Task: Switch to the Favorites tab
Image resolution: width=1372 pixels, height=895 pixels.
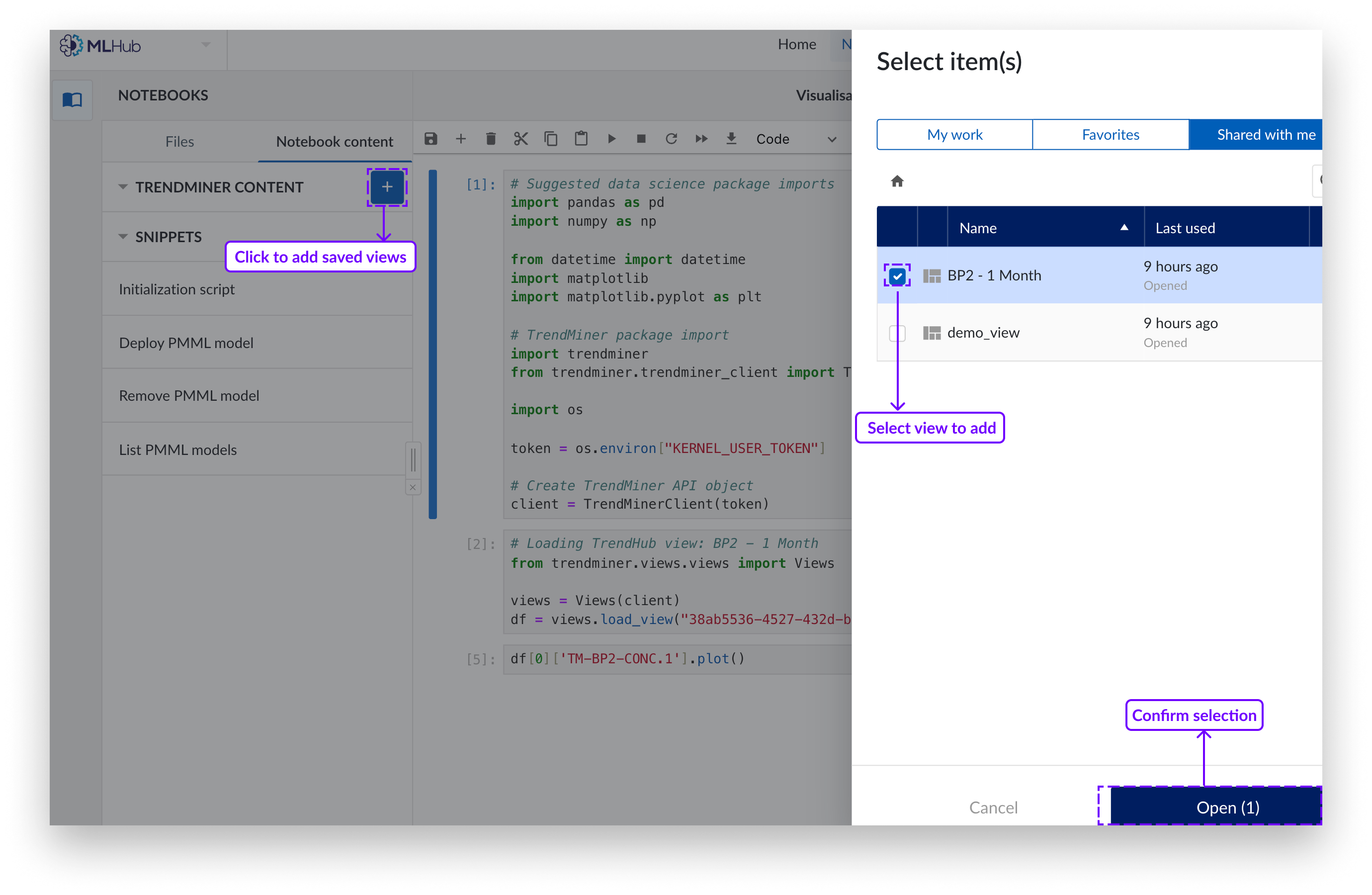Action: click(1111, 135)
